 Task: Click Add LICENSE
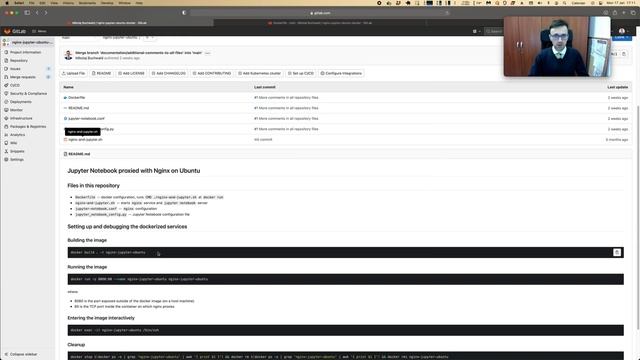(x=131, y=73)
